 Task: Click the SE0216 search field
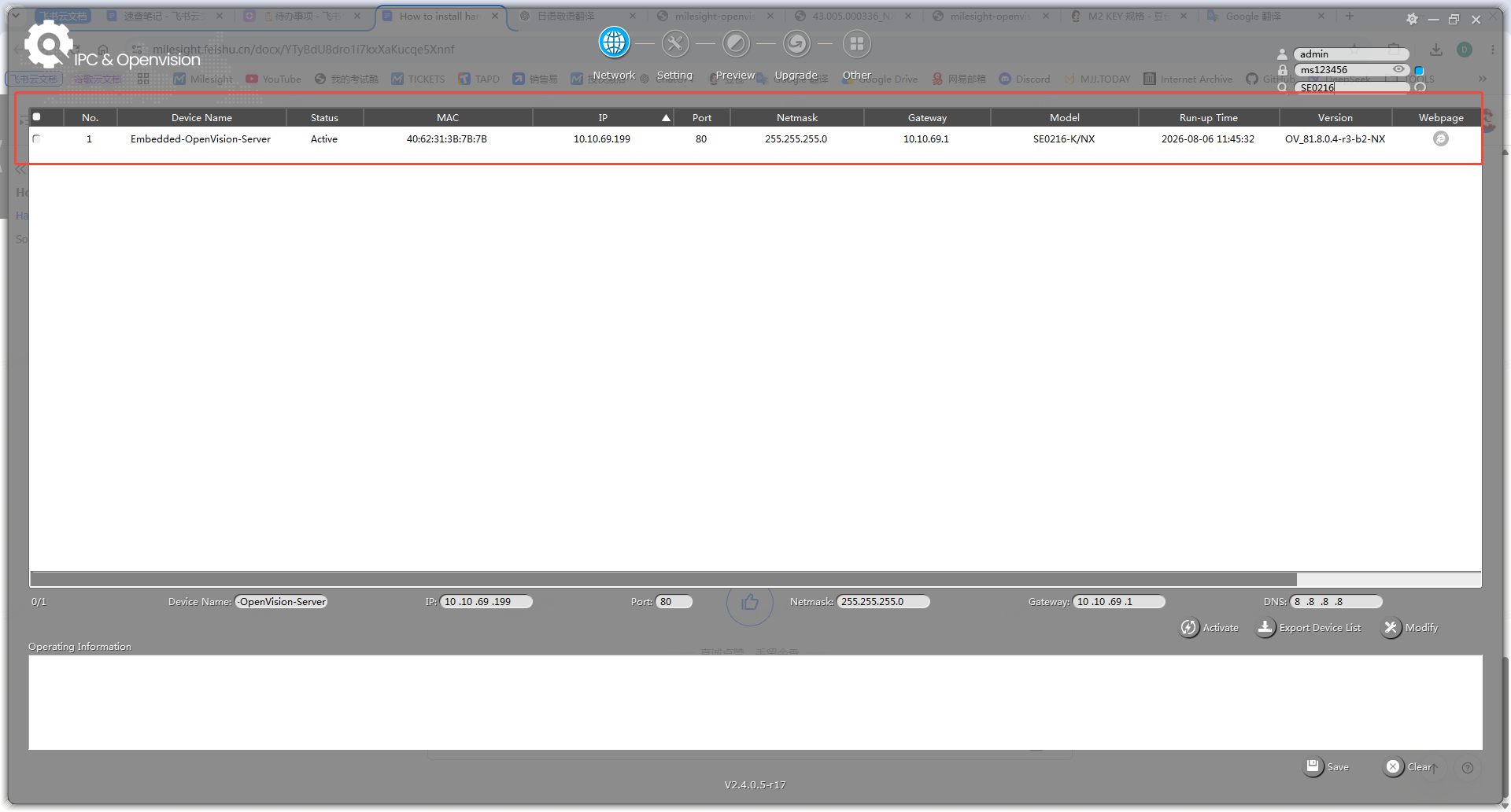click(1352, 87)
